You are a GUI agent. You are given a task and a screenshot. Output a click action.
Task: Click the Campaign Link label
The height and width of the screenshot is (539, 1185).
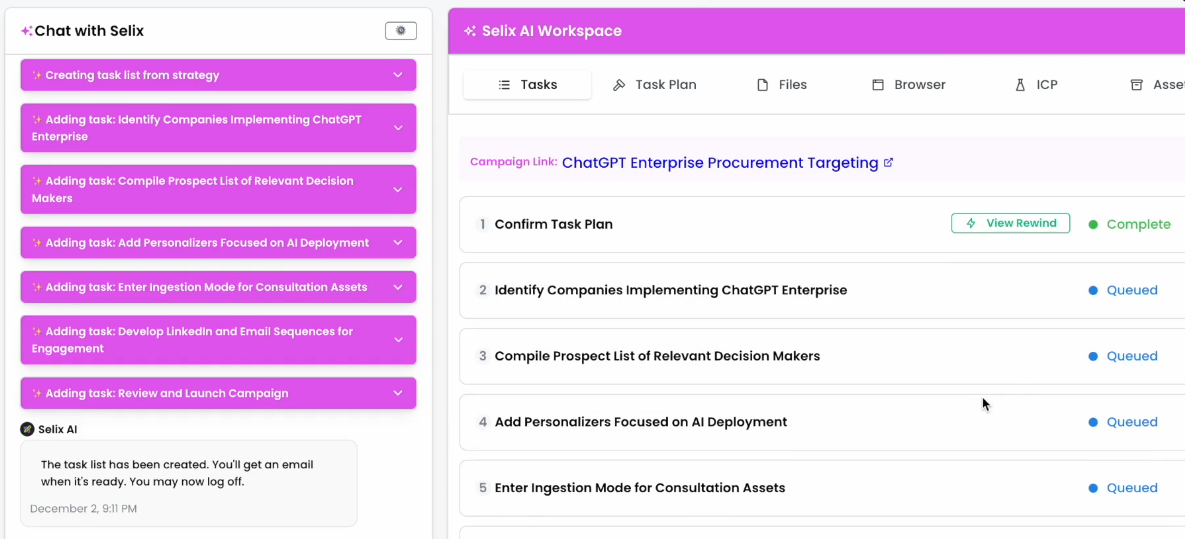coord(513,162)
